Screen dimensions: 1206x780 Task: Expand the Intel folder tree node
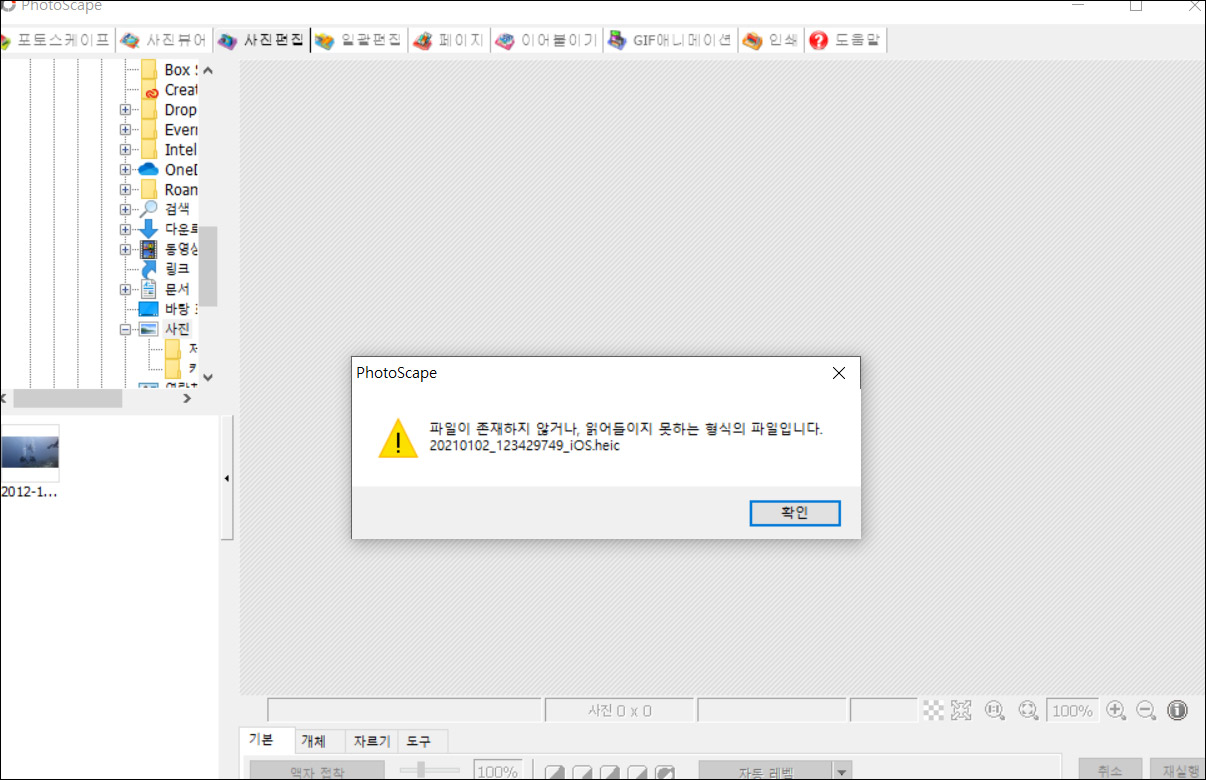[126, 150]
